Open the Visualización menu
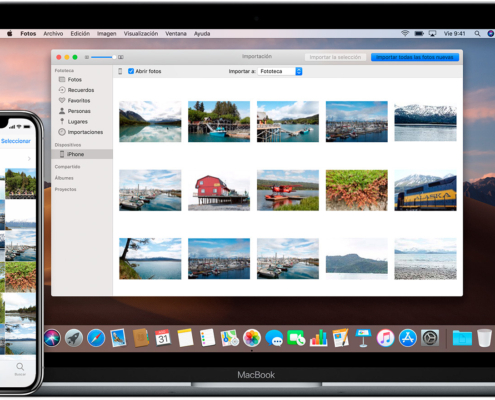 click(141, 34)
